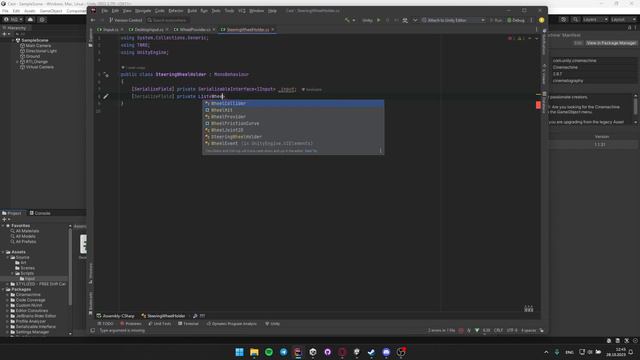Open Dynamic Program Analysis tool window
The height and width of the screenshot is (360, 640).
(x=231, y=324)
